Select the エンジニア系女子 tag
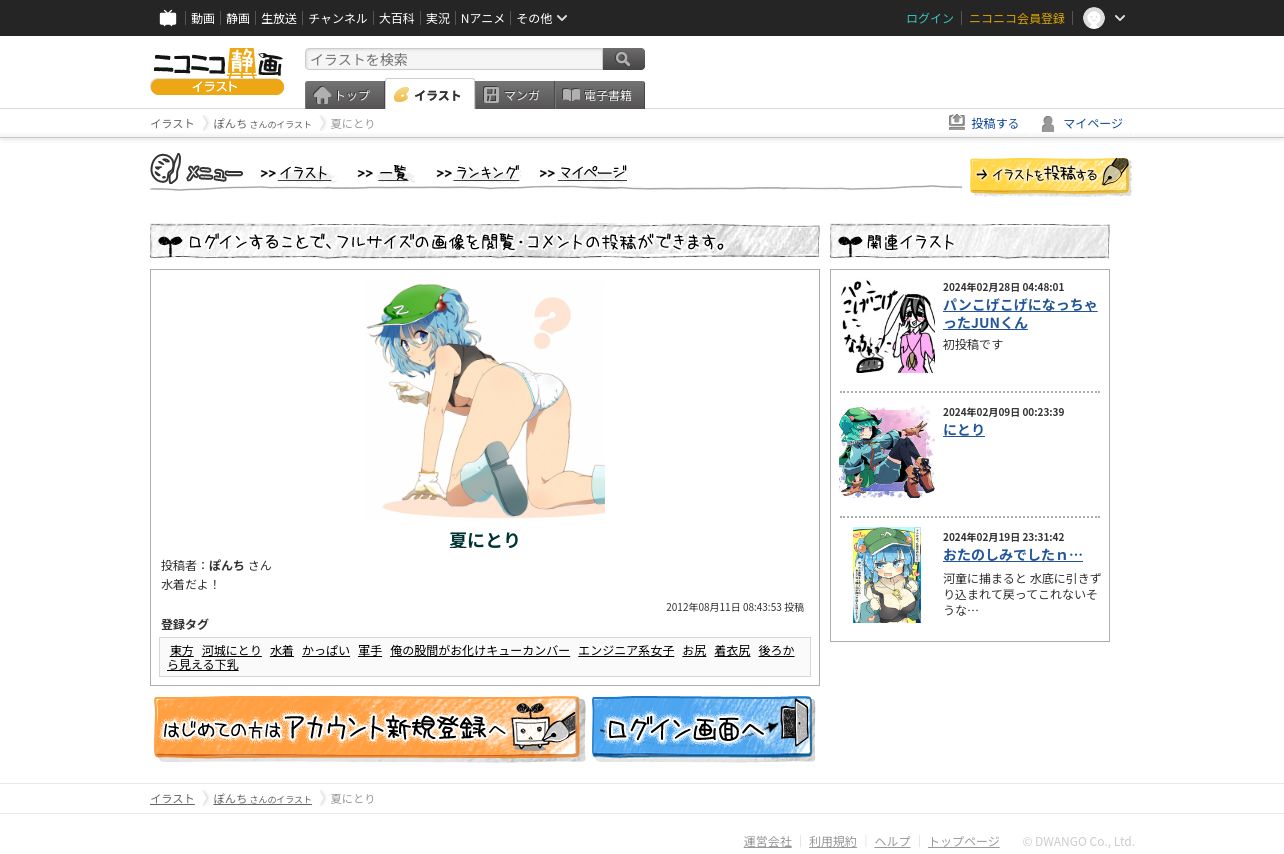This screenshot has height=854, width=1284. pos(626,651)
